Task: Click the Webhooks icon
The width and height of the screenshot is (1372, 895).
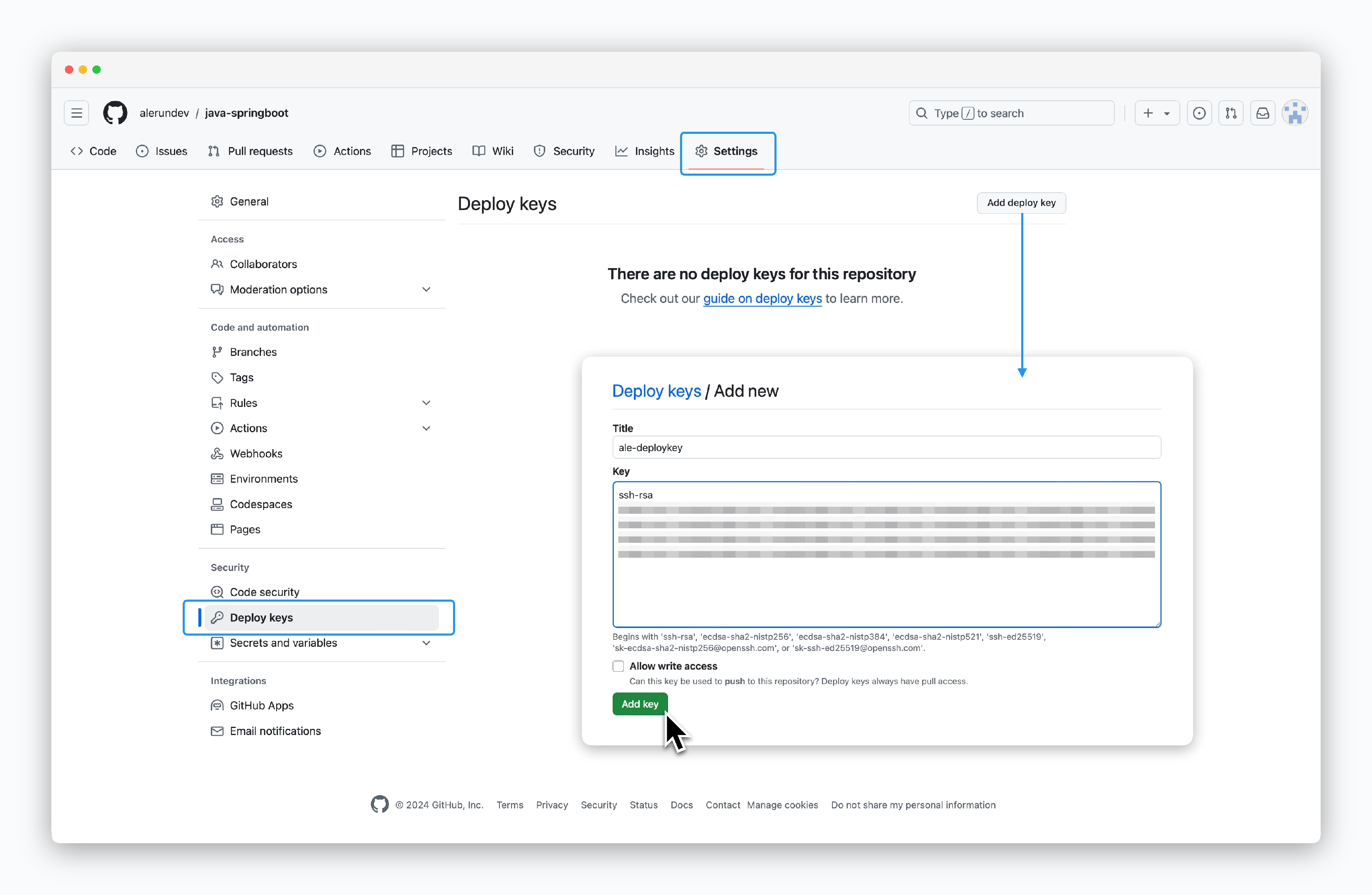Action: coord(217,453)
